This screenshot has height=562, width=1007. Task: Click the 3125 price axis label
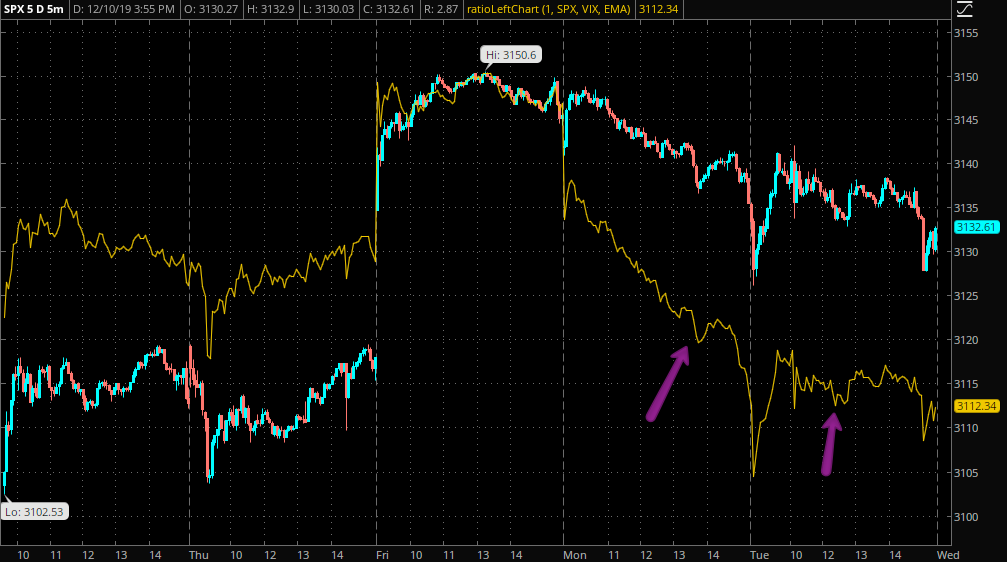pos(966,296)
